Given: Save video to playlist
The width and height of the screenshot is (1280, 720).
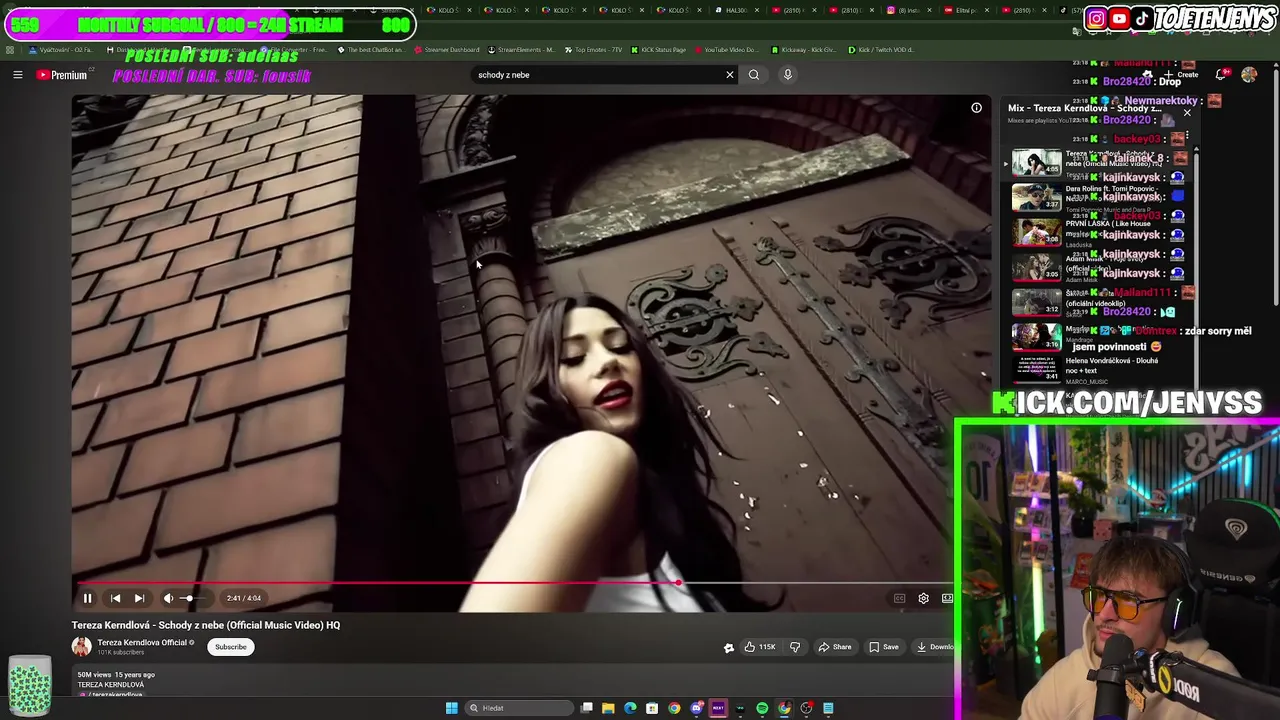Looking at the screenshot, I should (884, 647).
